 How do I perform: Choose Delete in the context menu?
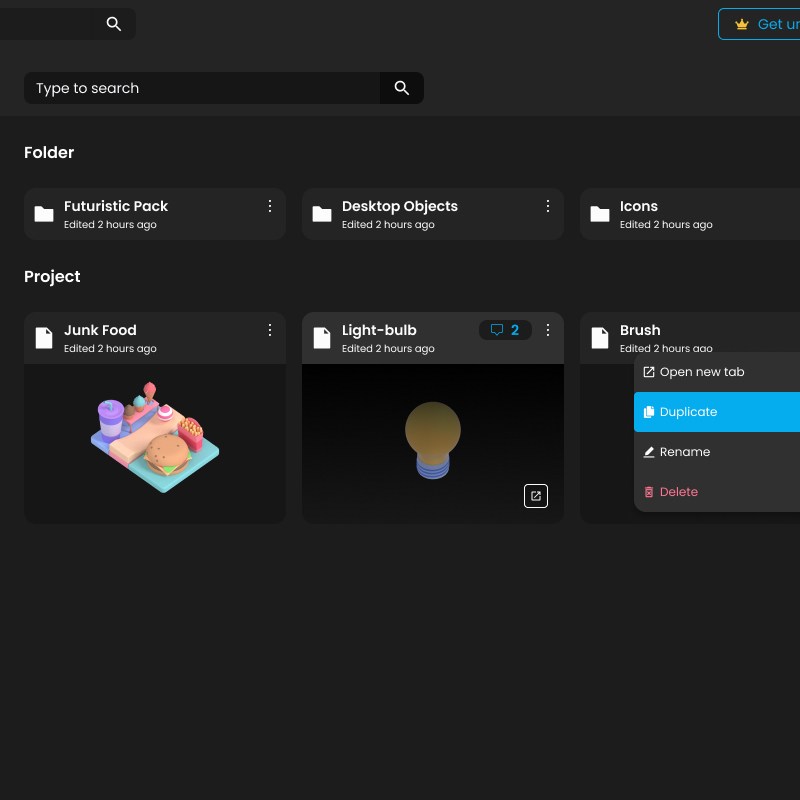[678, 492]
